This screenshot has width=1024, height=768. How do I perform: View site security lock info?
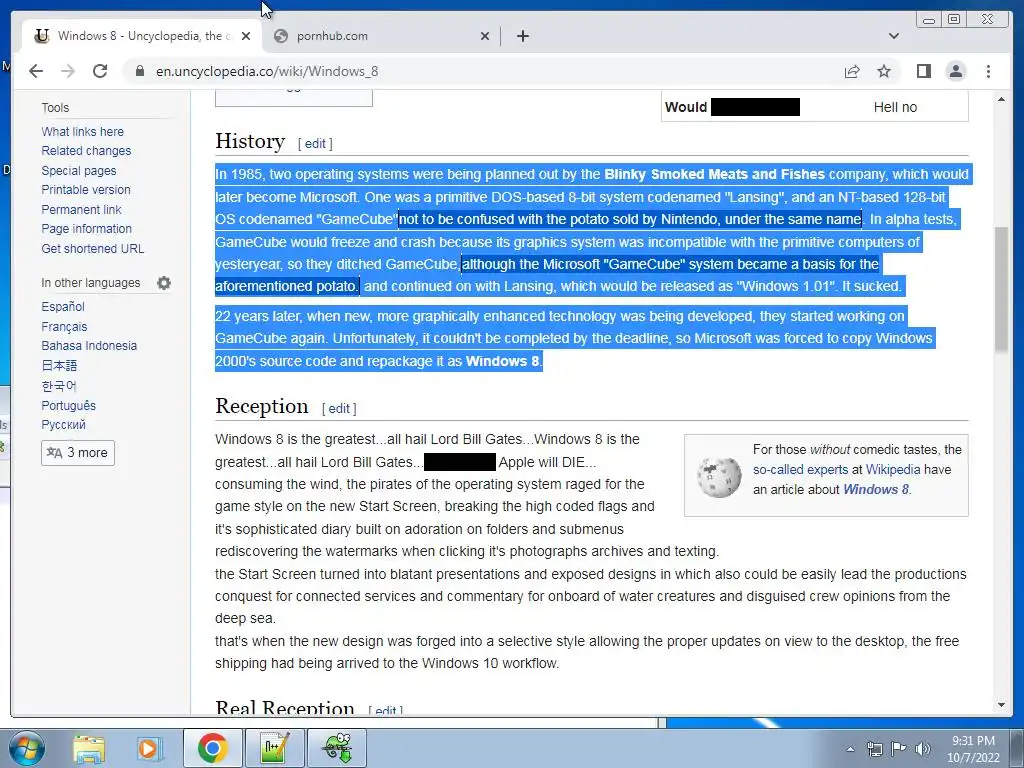coord(139,71)
